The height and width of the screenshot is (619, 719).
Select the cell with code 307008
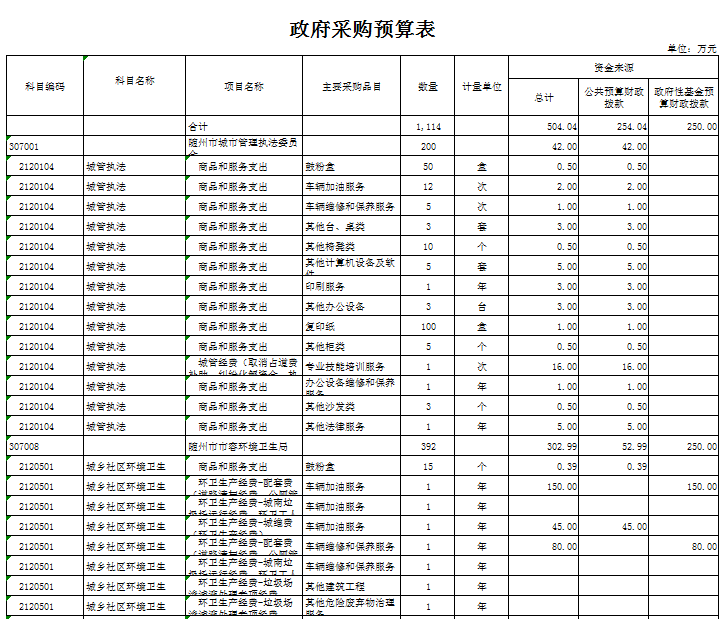click(45, 446)
